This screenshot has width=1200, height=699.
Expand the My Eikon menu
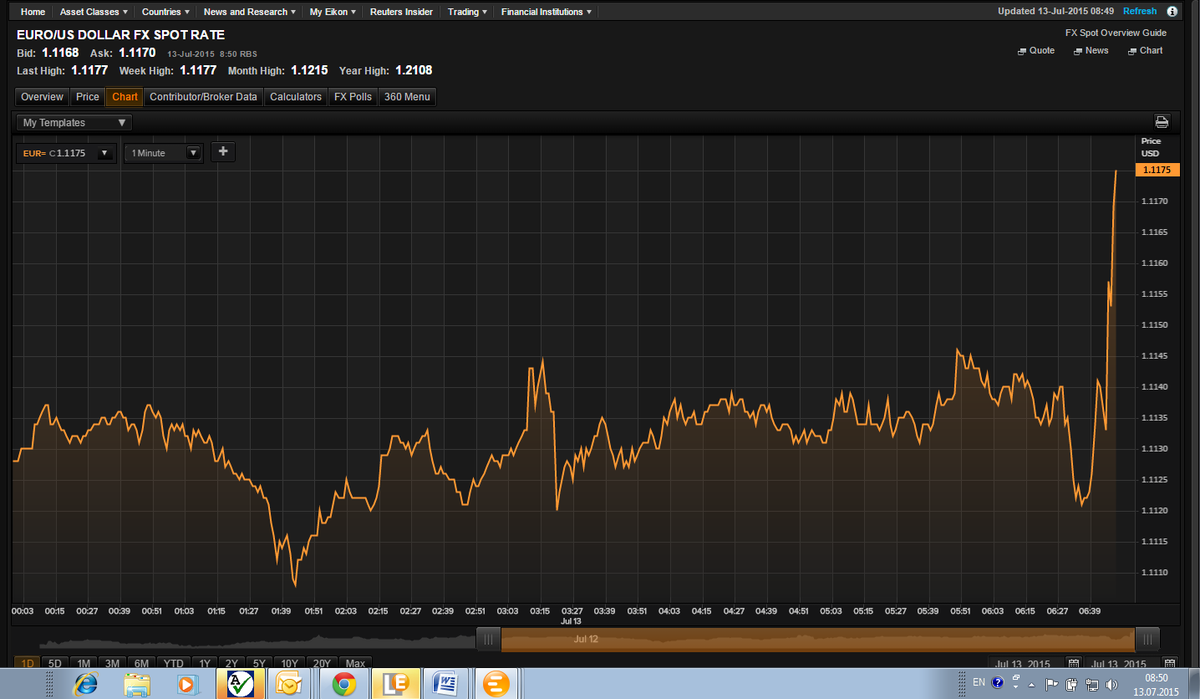coord(332,12)
